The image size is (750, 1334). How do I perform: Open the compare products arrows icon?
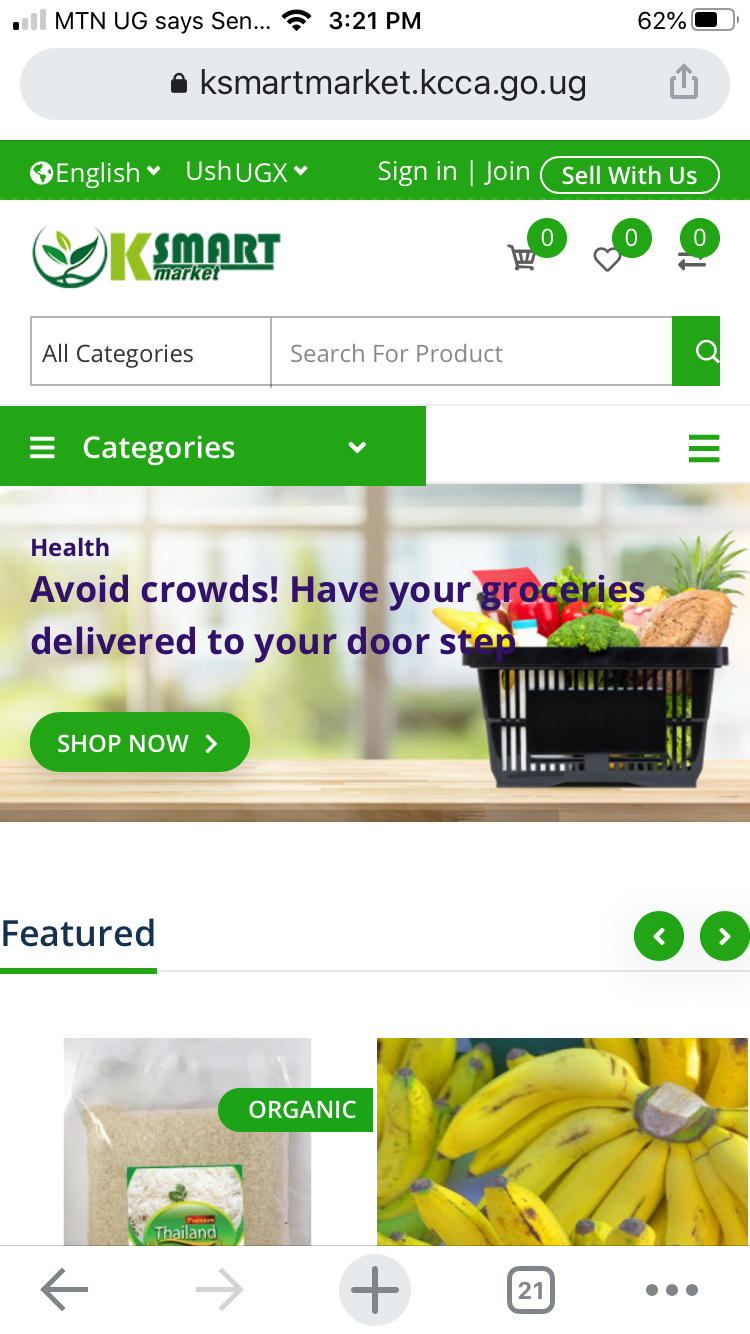(x=692, y=260)
